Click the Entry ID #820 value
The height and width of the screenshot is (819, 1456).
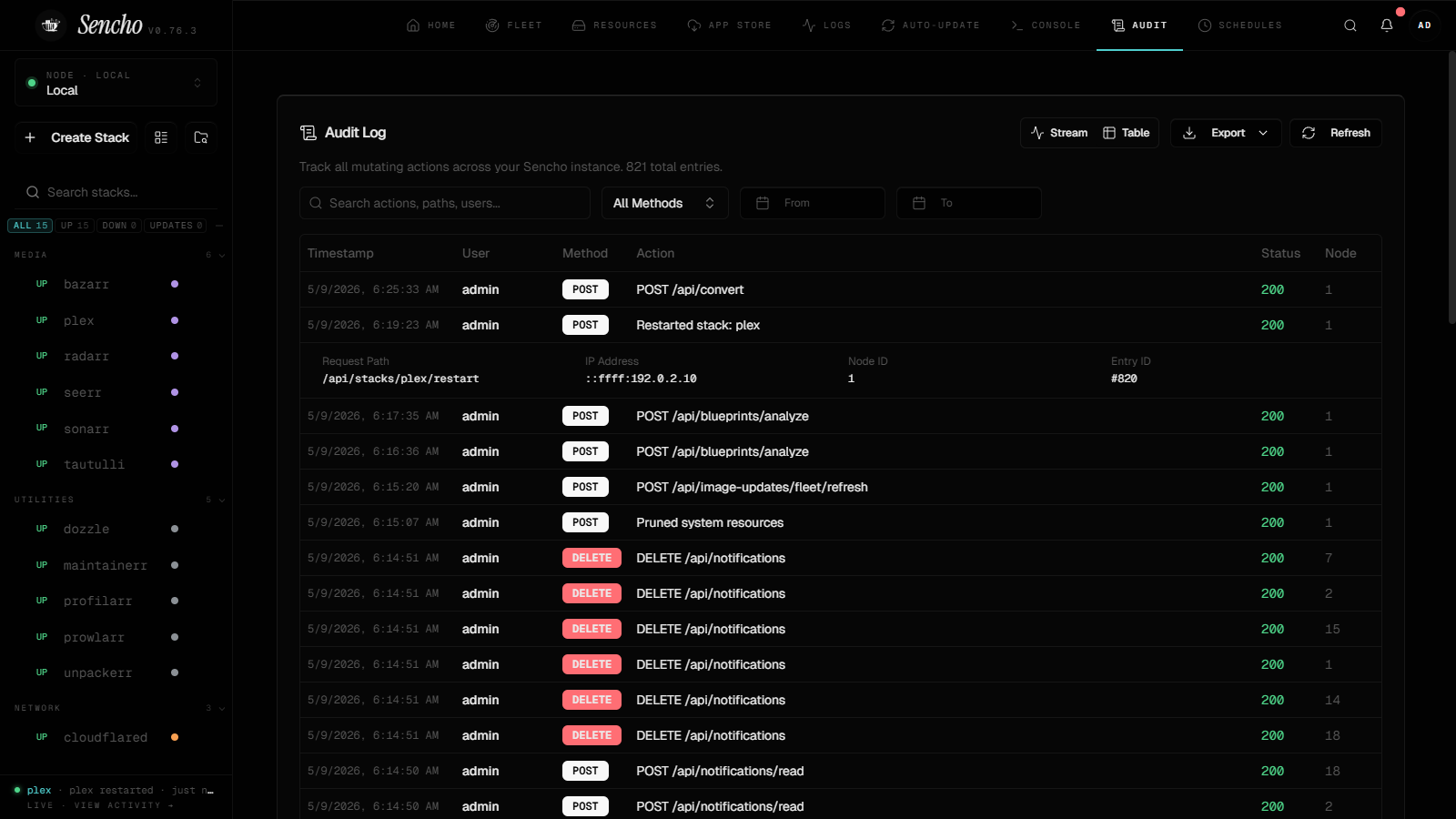[x=1124, y=379]
